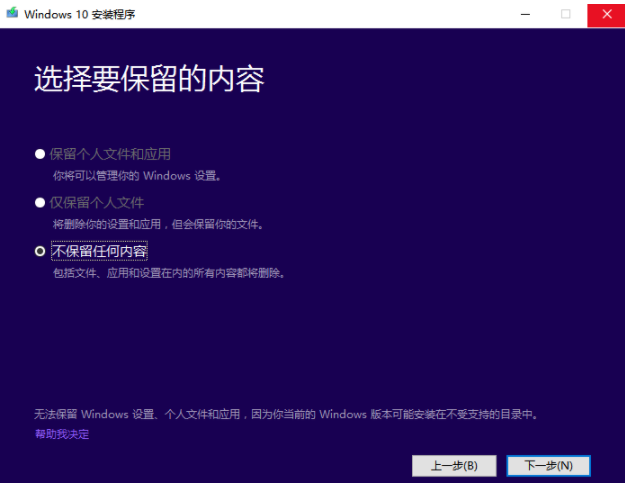Select the 保留个人文件和应用 radio circle

pyautogui.click(x=40, y=154)
